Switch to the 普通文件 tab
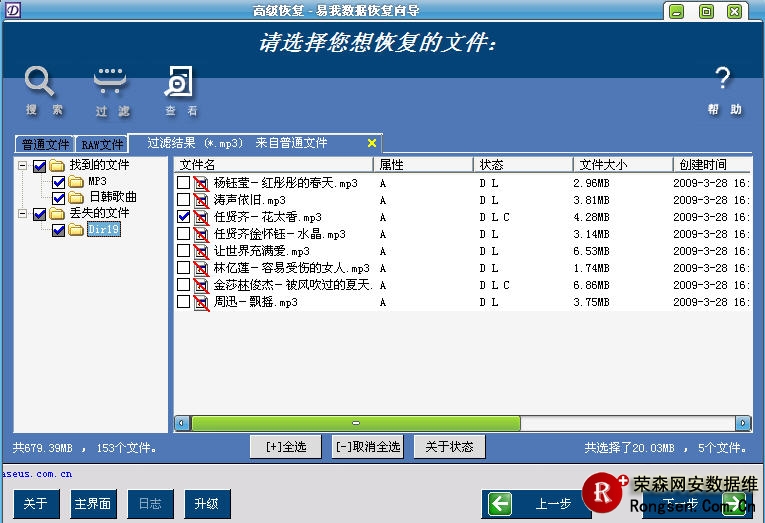Screen dimensions: 765x523 point(46,145)
